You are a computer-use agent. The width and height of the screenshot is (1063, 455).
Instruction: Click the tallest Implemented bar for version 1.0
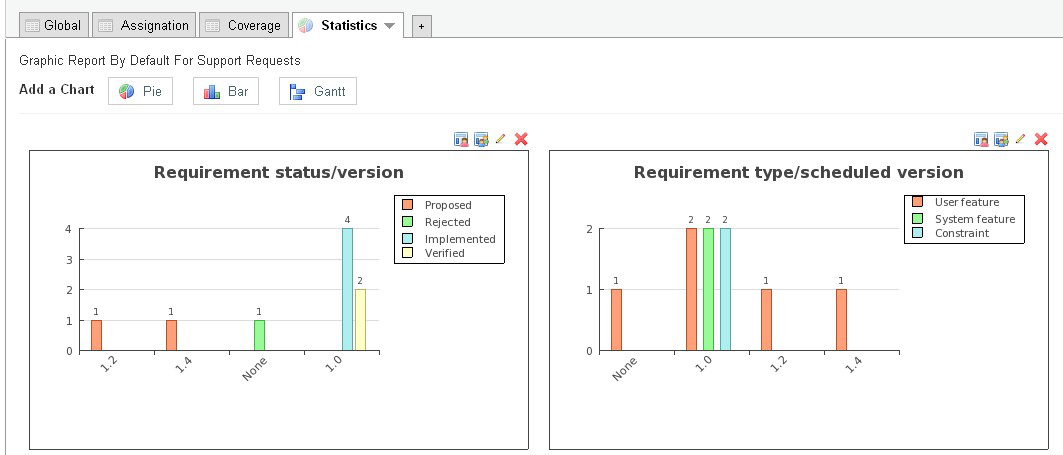[x=347, y=290]
